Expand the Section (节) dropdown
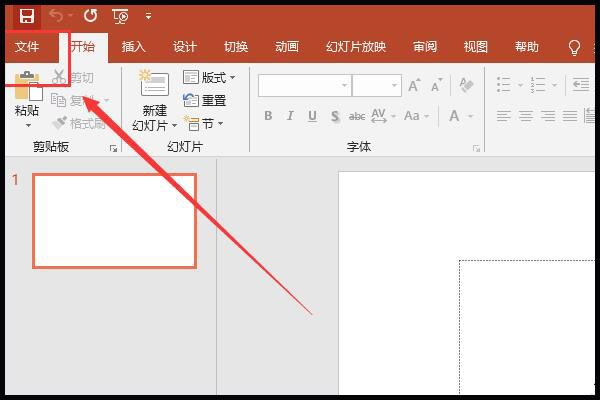This screenshot has width=600, height=400. 205,124
